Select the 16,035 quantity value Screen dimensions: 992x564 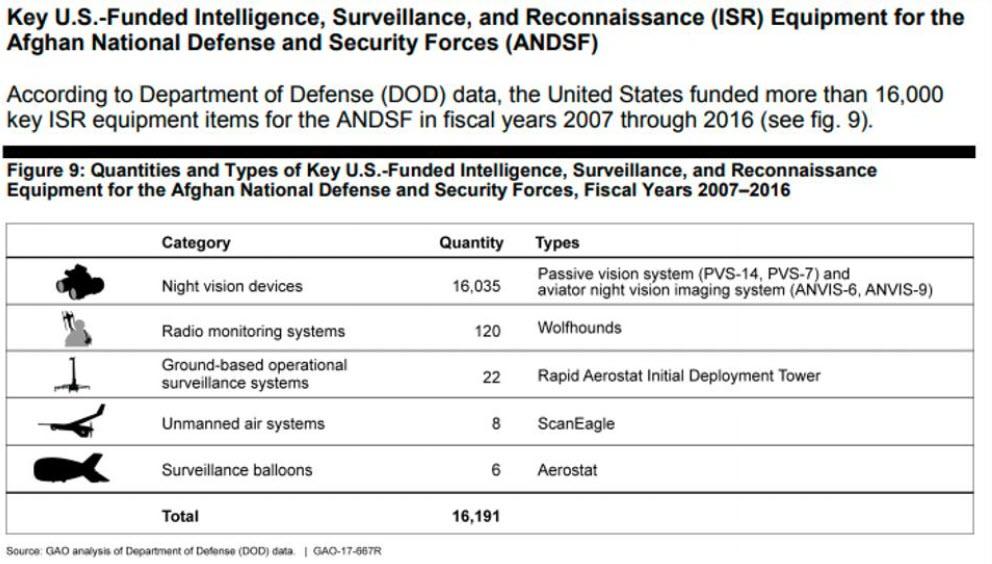pyautogui.click(x=477, y=286)
